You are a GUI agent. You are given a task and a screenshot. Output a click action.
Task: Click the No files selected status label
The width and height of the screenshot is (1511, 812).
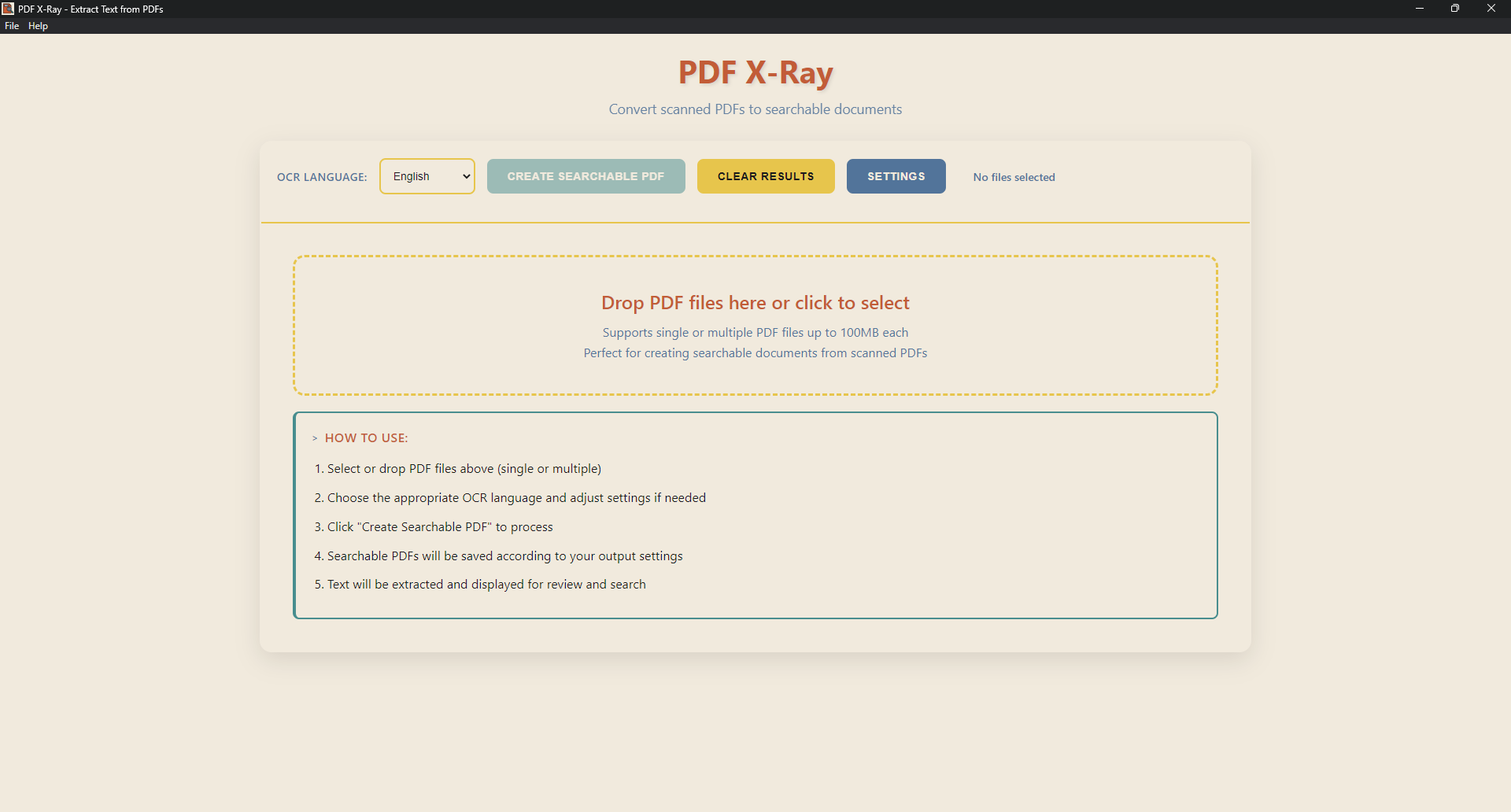[1014, 177]
